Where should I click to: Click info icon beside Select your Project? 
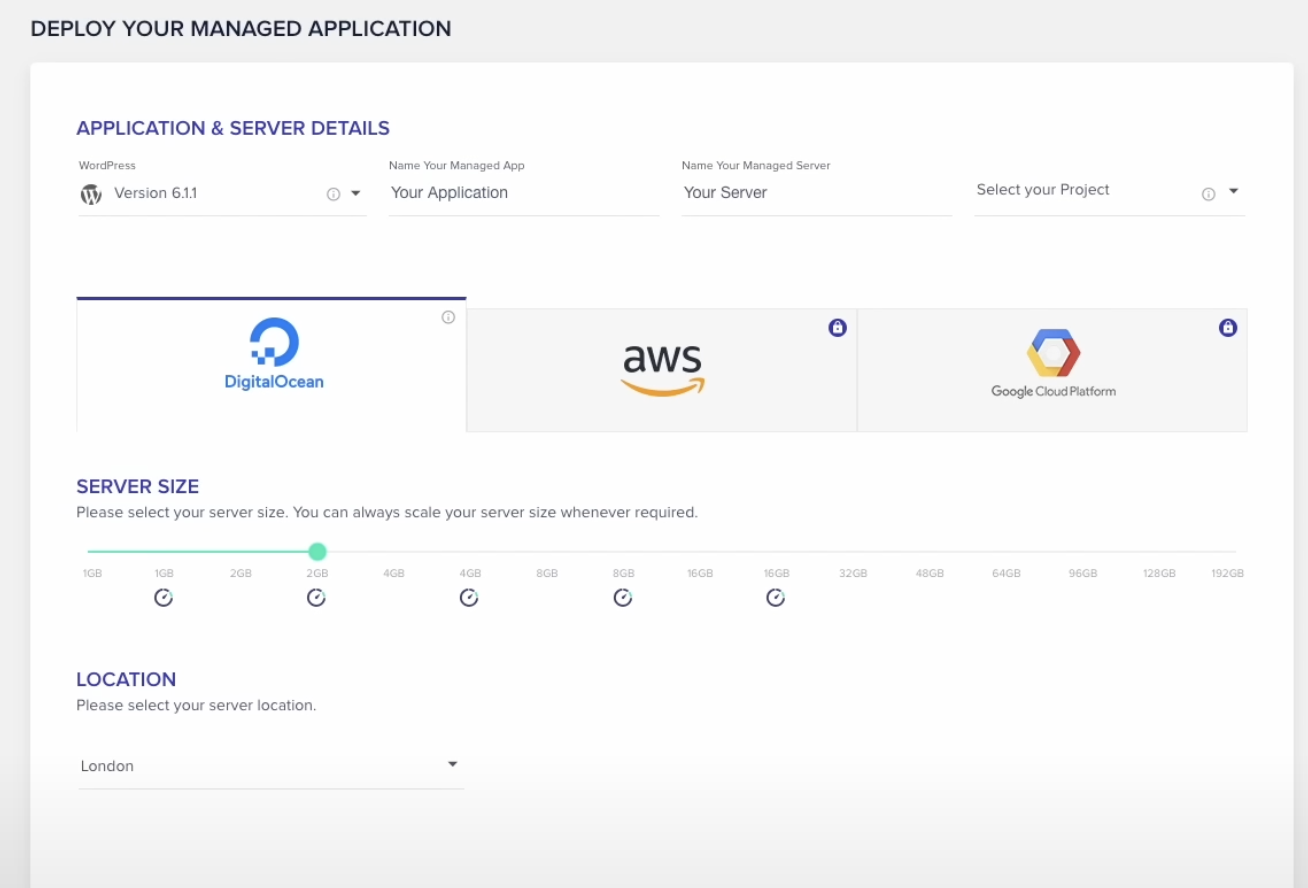point(1208,194)
